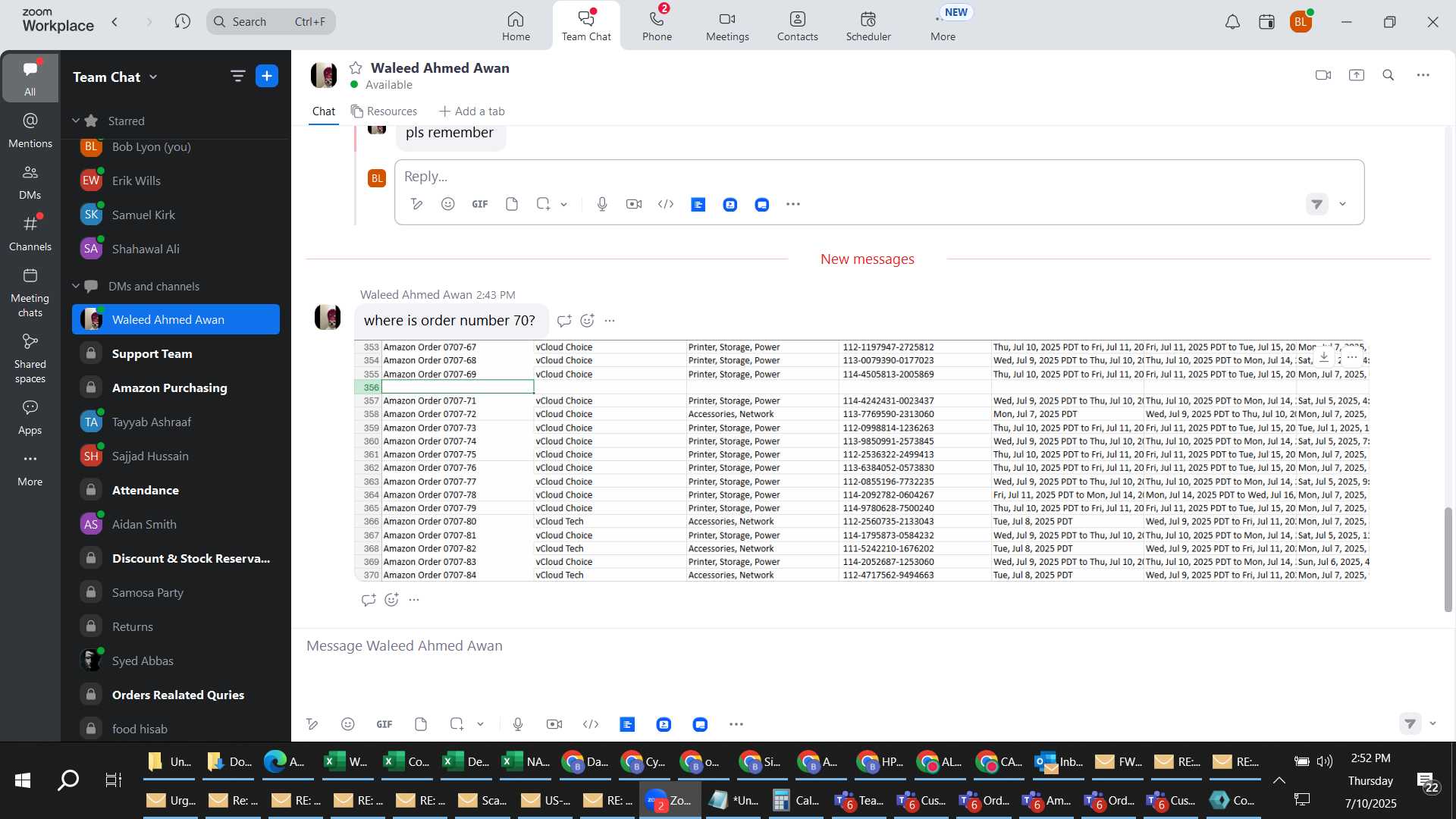Open send options dropdown at bottom right
The image size is (1456, 819).
coord(1433,723)
